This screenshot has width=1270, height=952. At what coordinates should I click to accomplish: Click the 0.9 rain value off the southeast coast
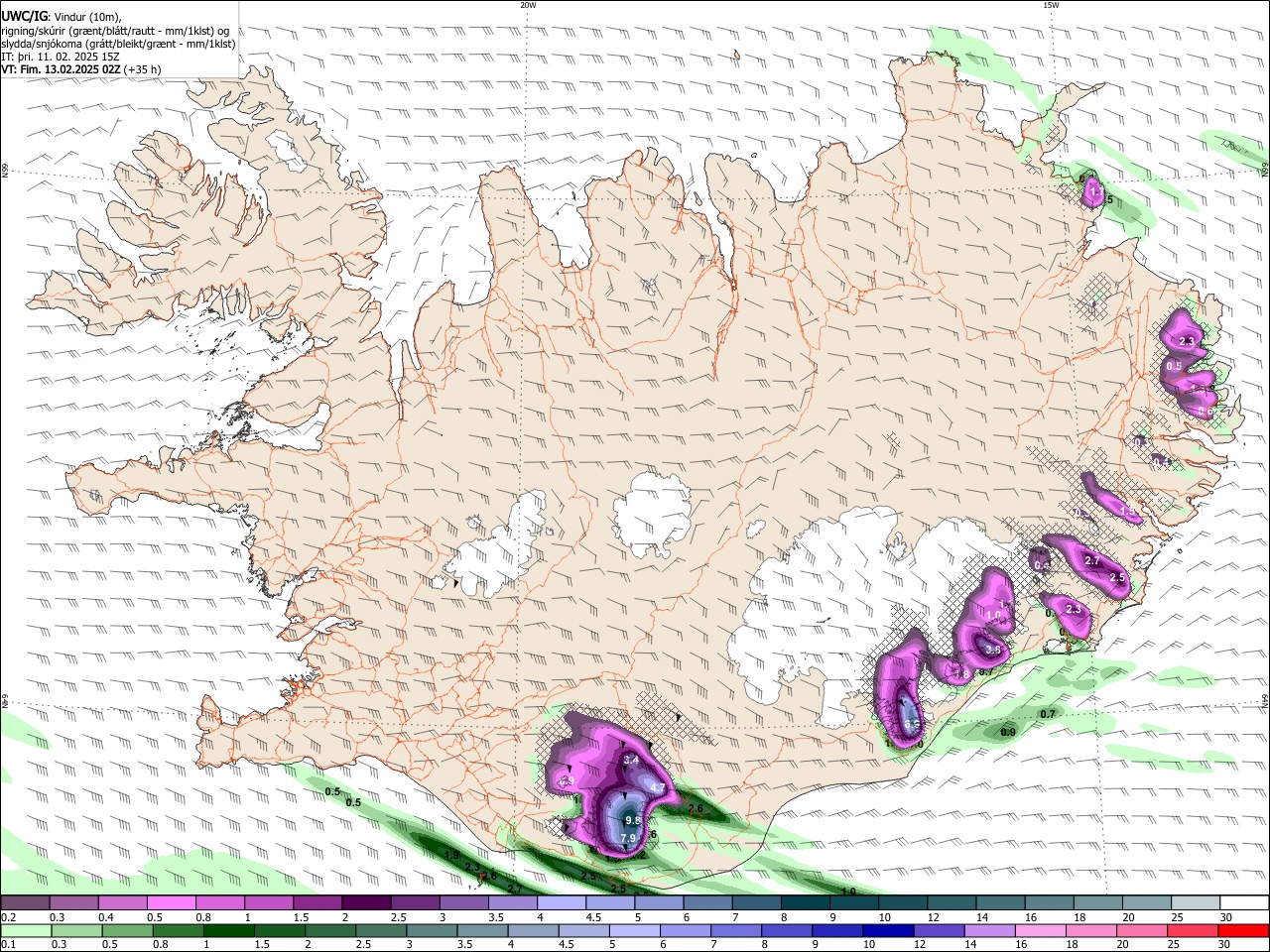pos(1008,732)
